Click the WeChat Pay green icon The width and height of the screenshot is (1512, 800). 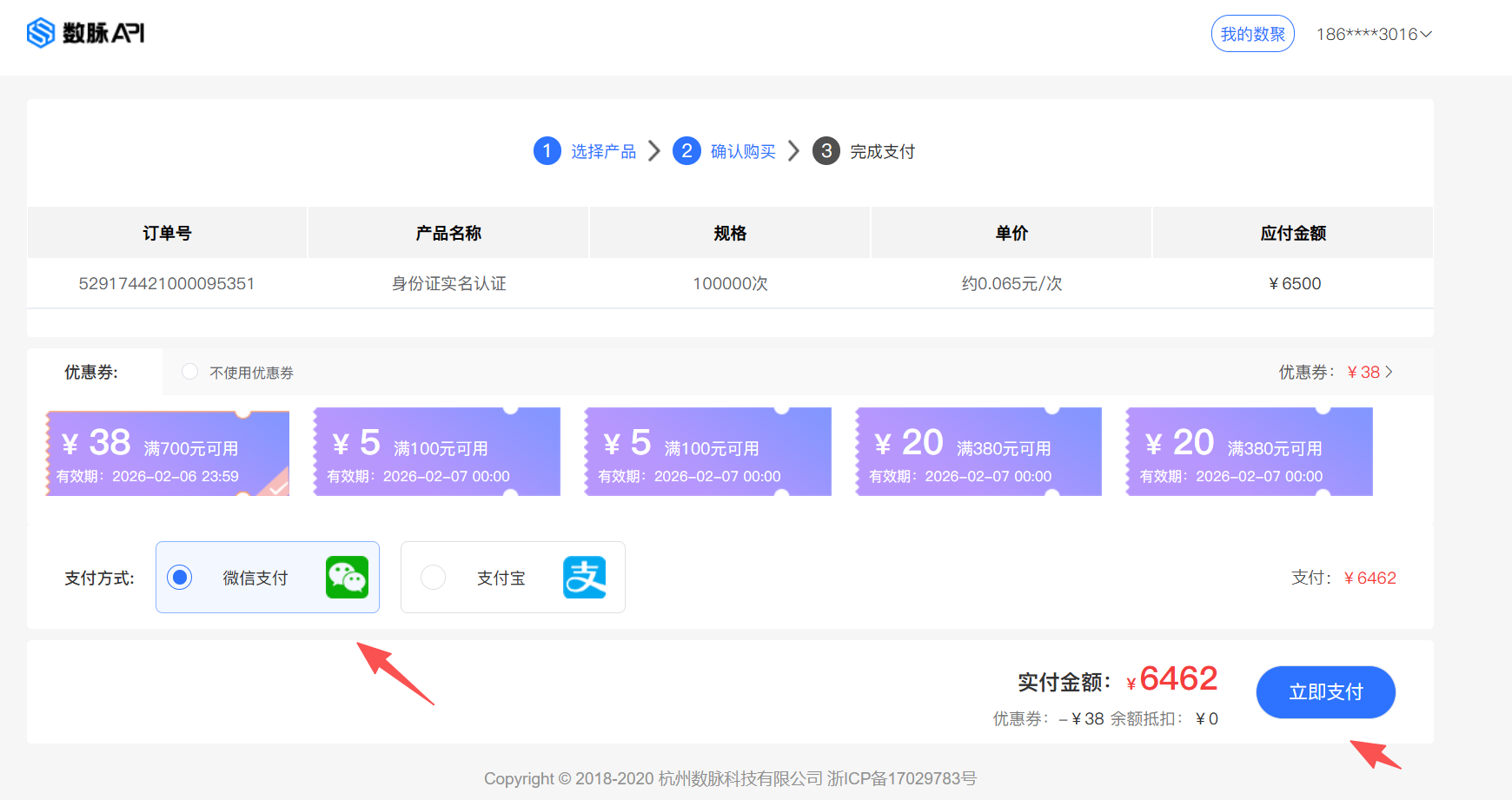(x=347, y=578)
